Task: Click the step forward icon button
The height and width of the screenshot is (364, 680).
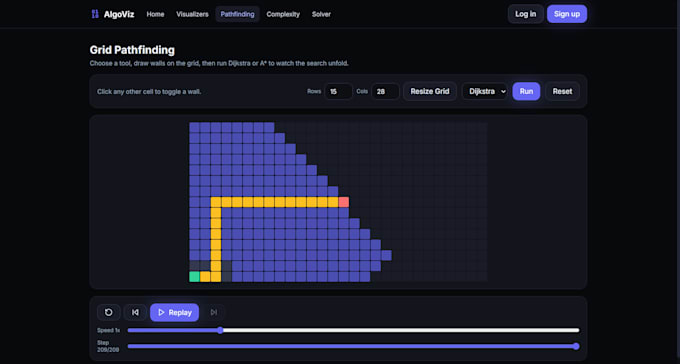Action: click(213, 312)
